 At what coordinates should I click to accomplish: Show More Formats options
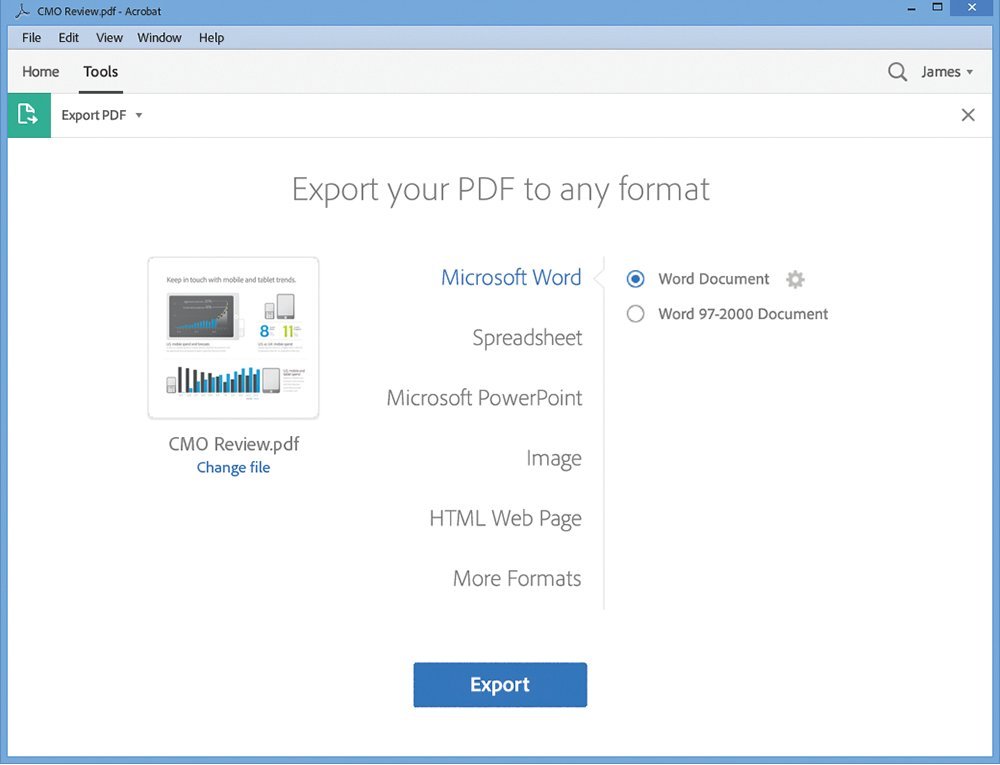click(x=517, y=578)
